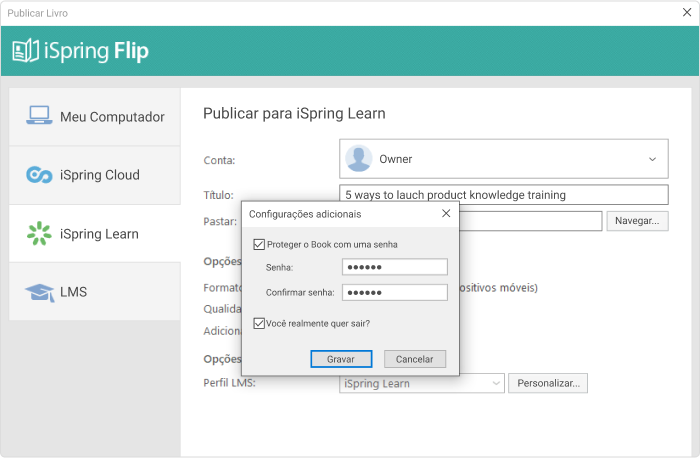Click the 'Conta:' label
Image resolution: width=700 pixels, height=458 pixels.
pos(219,160)
